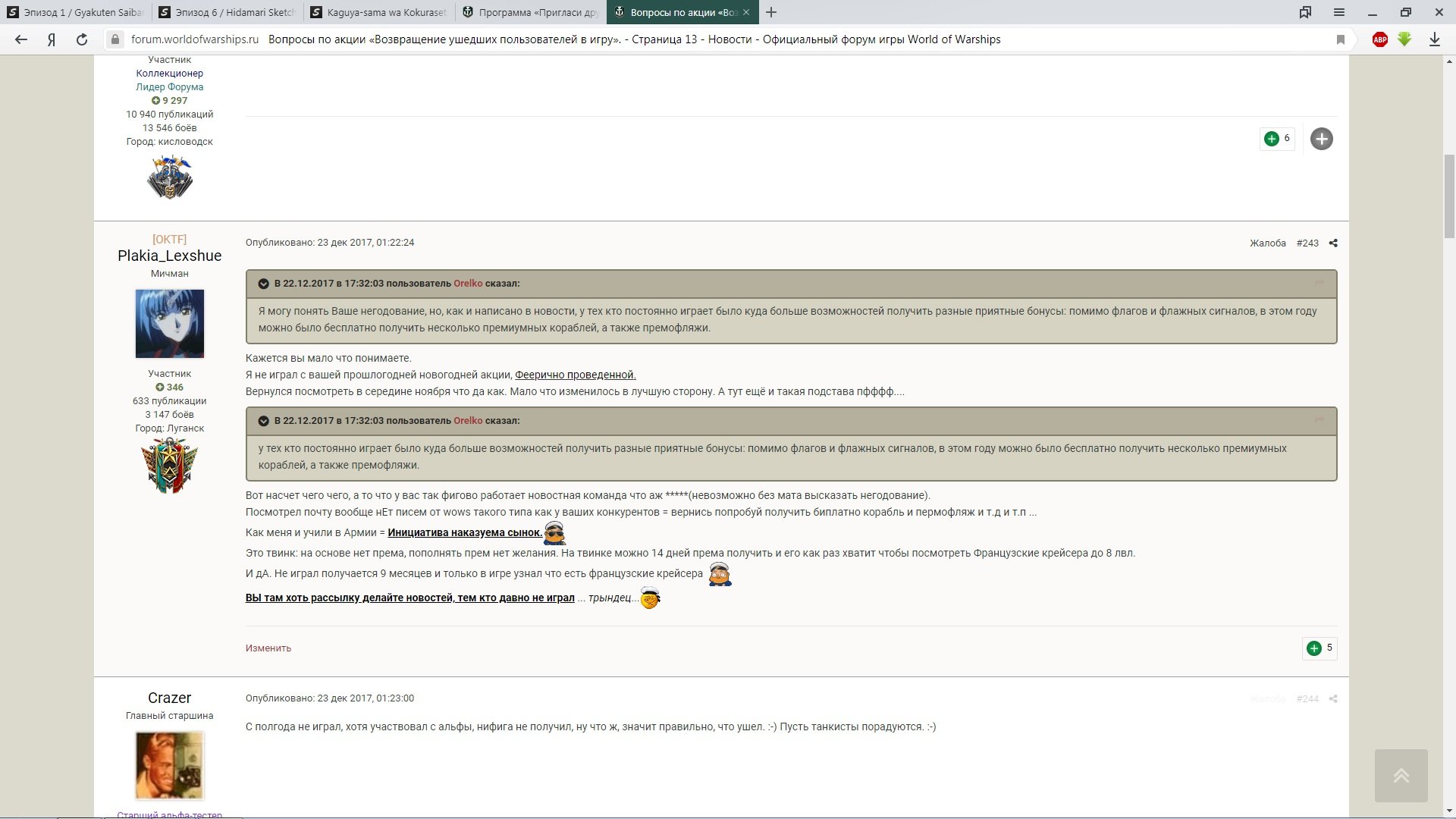
Task: Click the page vertical scrollbar thumb
Action: tap(1449, 197)
